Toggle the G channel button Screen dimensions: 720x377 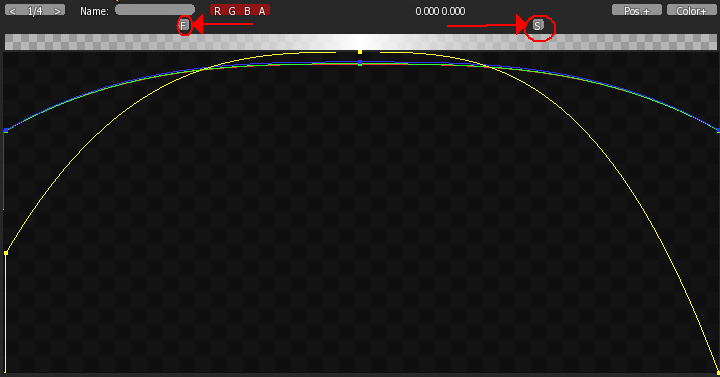[232, 11]
